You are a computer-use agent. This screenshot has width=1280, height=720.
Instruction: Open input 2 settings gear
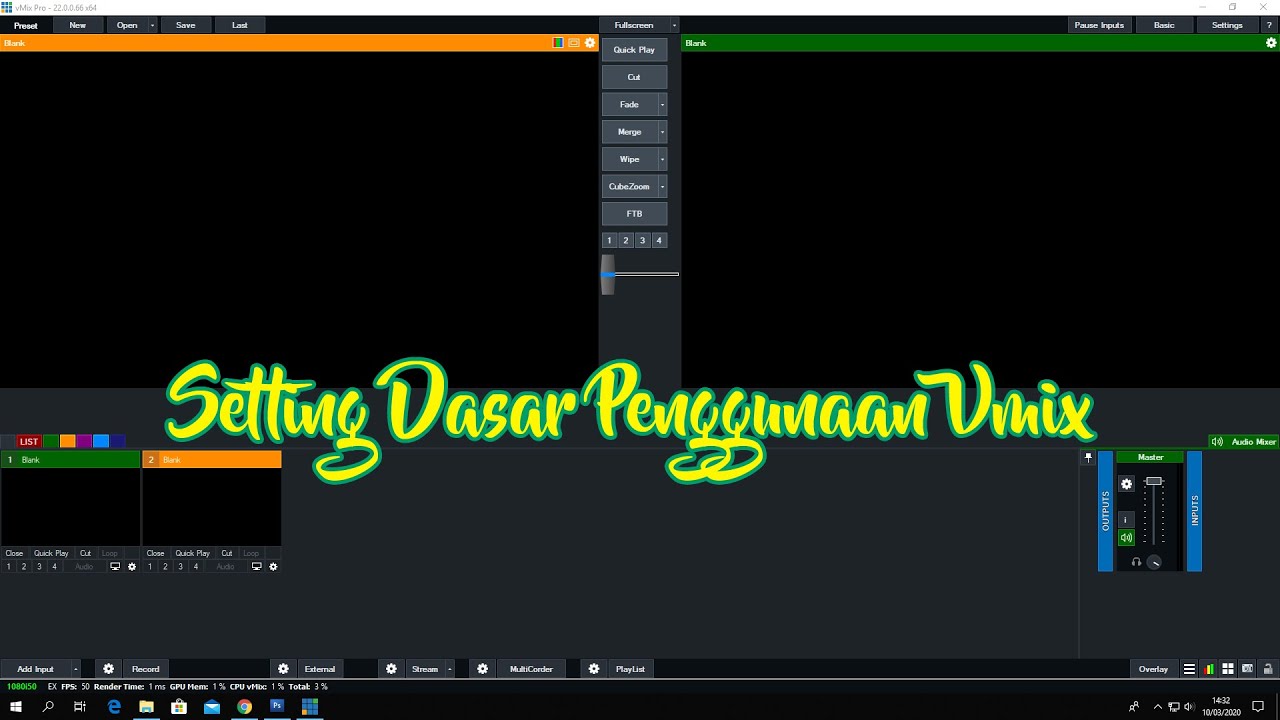point(273,567)
